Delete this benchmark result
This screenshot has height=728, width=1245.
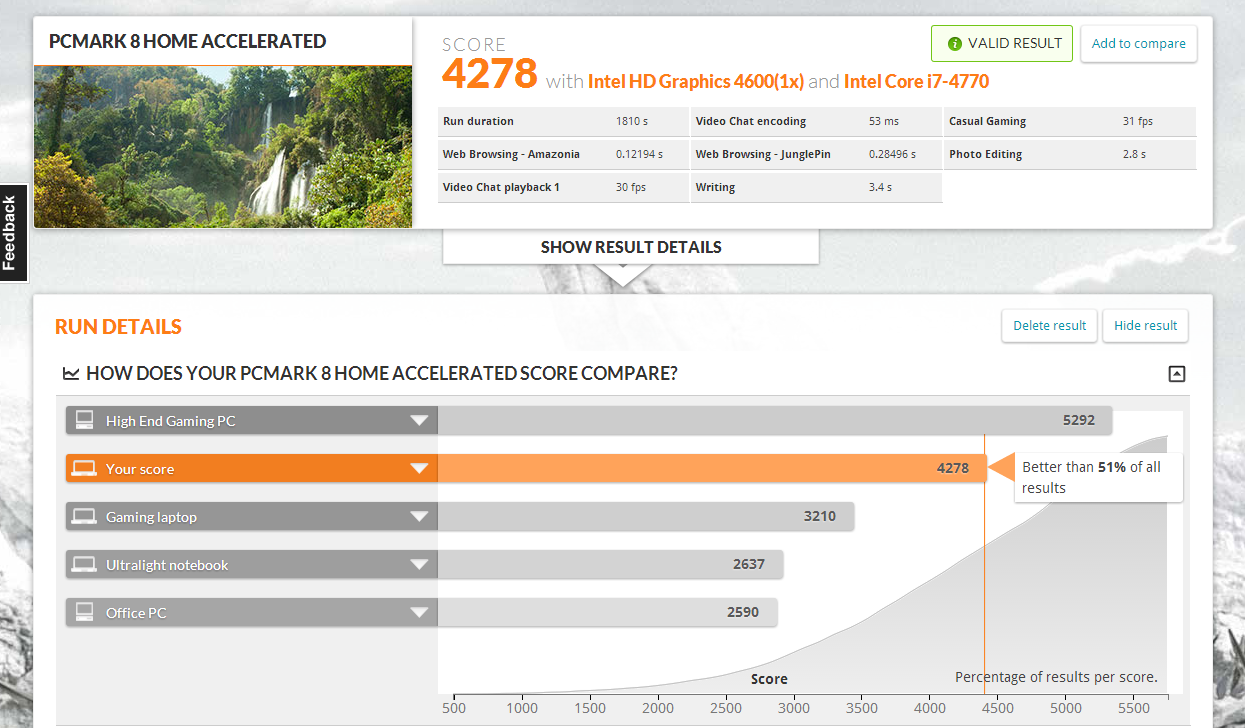[1050, 326]
